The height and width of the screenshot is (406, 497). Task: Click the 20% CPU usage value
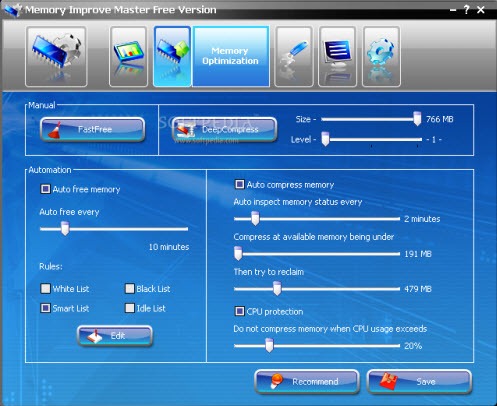tap(413, 346)
